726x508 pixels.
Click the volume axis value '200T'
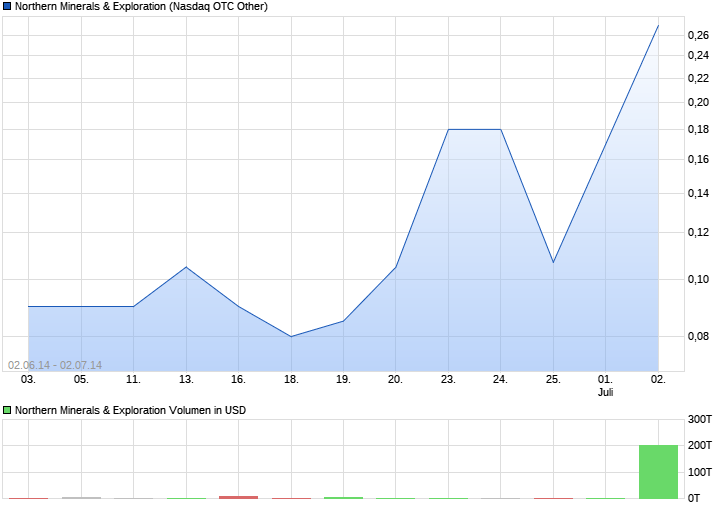(700, 445)
